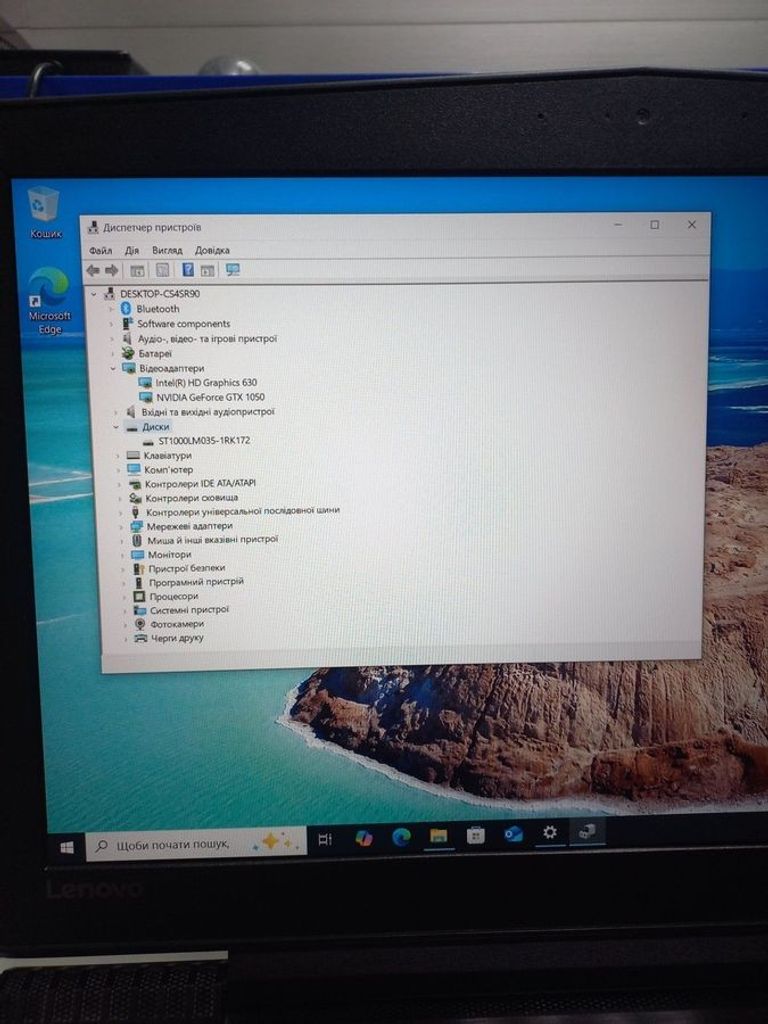Viewport: 768px width, 1024px height.
Task: Select Програмний пристрій category
Action: pos(196,582)
